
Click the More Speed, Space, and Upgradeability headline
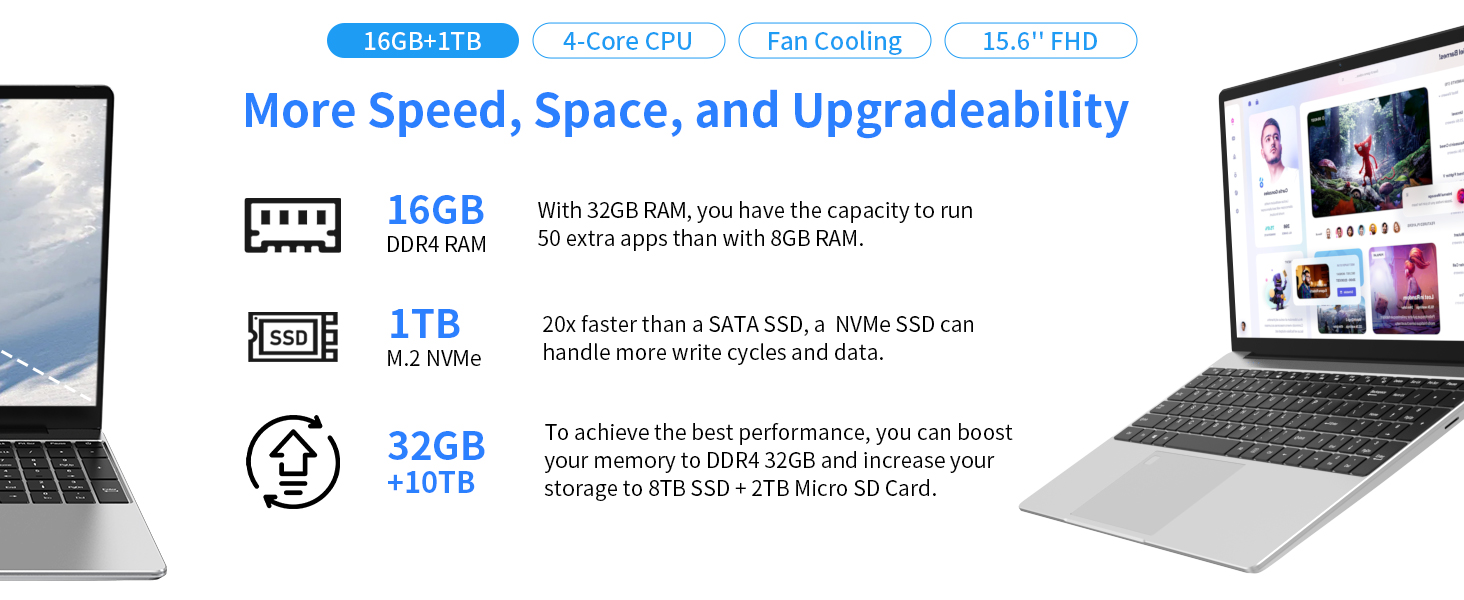coord(686,111)
